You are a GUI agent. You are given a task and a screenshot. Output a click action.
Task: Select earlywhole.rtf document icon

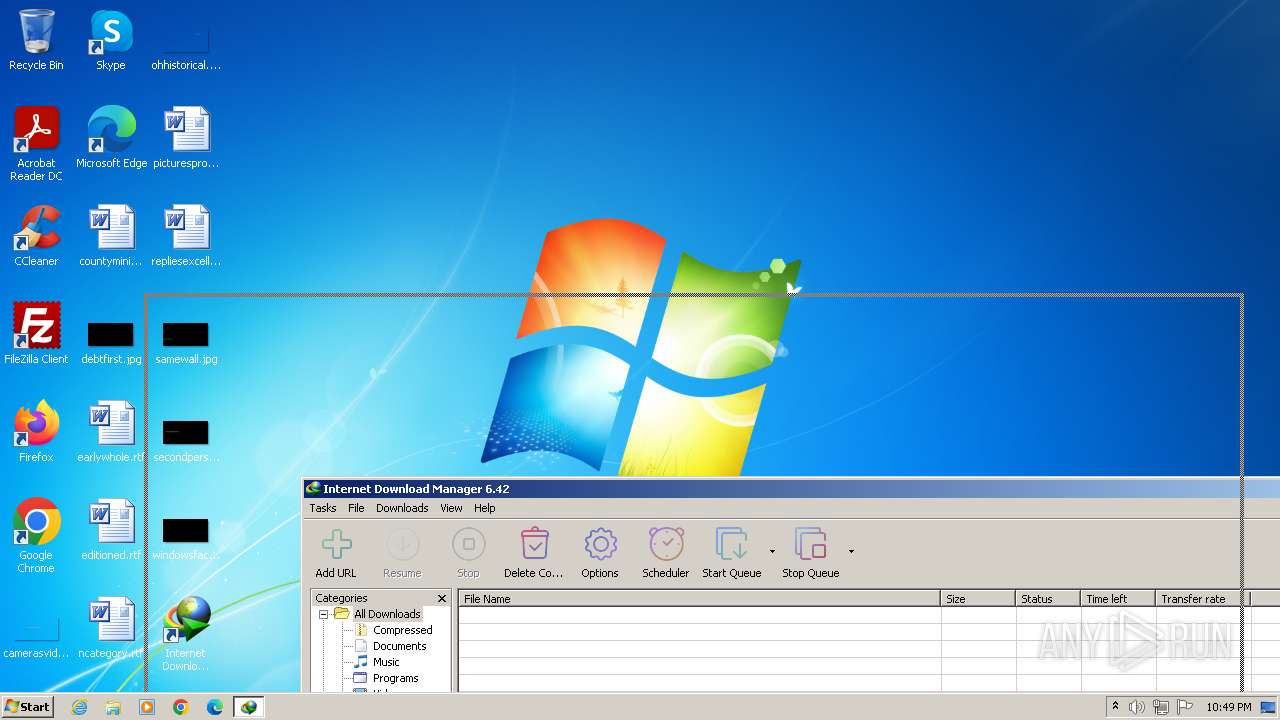click(111, 432)
